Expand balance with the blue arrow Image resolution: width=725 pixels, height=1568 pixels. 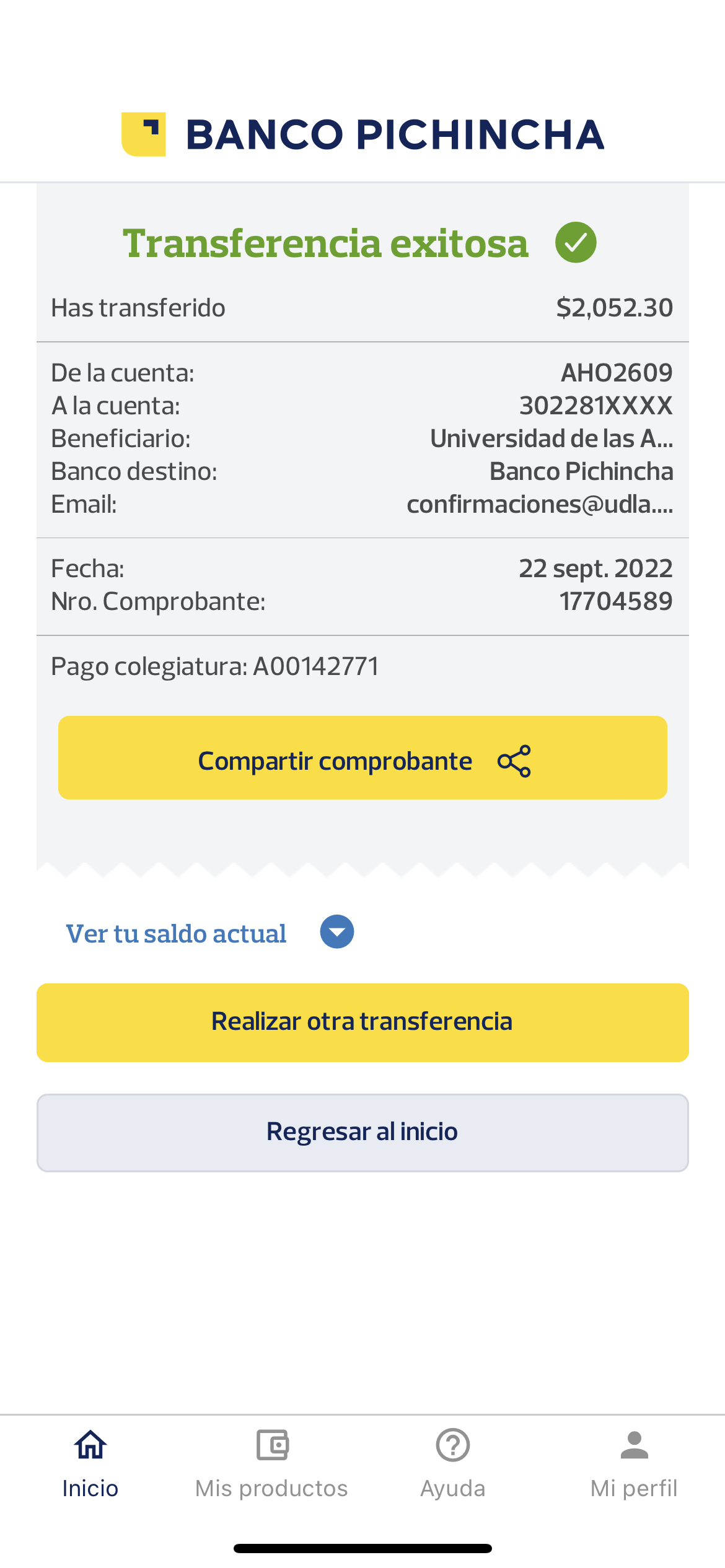337,932
